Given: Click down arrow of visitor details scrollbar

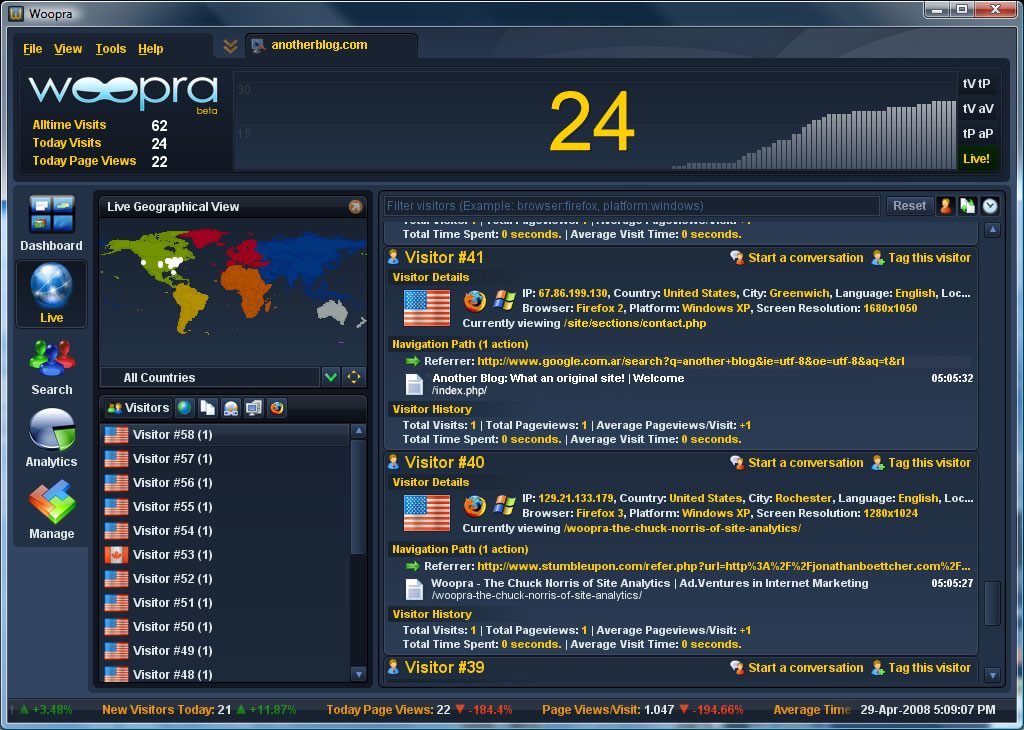Looking at the screenshot, I should (992, 675).
